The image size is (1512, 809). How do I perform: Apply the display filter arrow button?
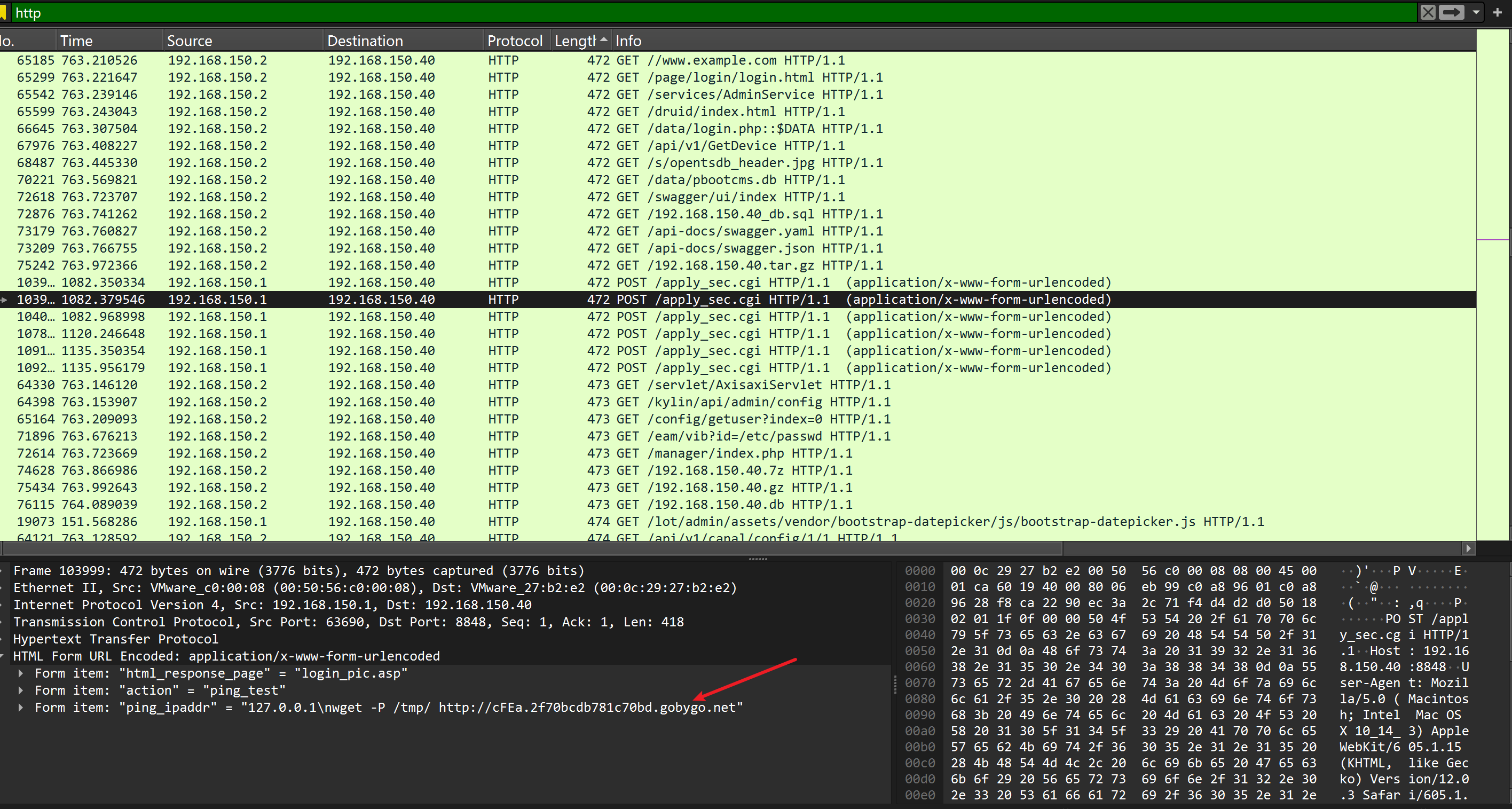(x=1452, y=12)
